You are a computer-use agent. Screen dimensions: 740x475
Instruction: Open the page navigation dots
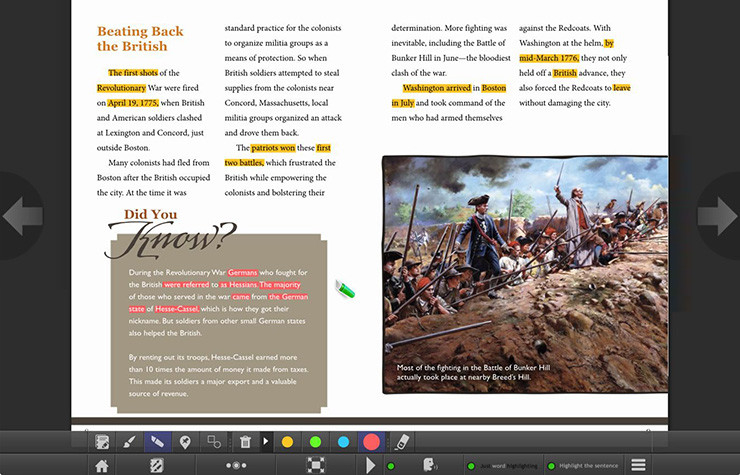(236, 465)
